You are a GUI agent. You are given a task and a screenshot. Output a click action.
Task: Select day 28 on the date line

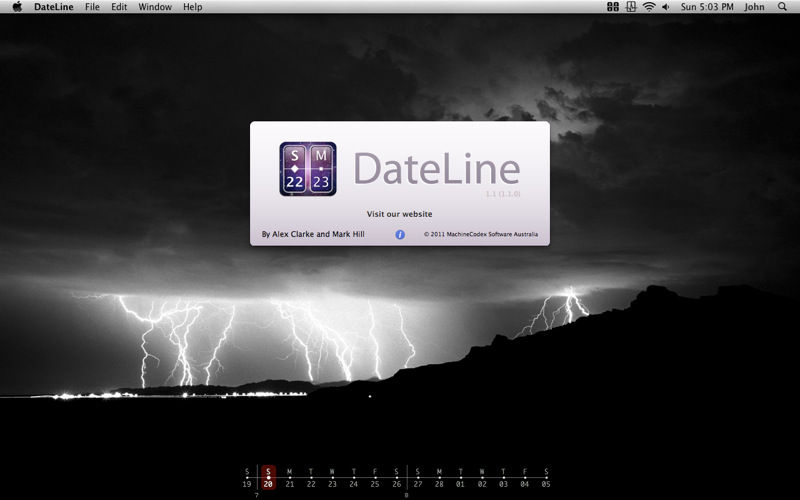pyautogui.click(x=439, y=478)
